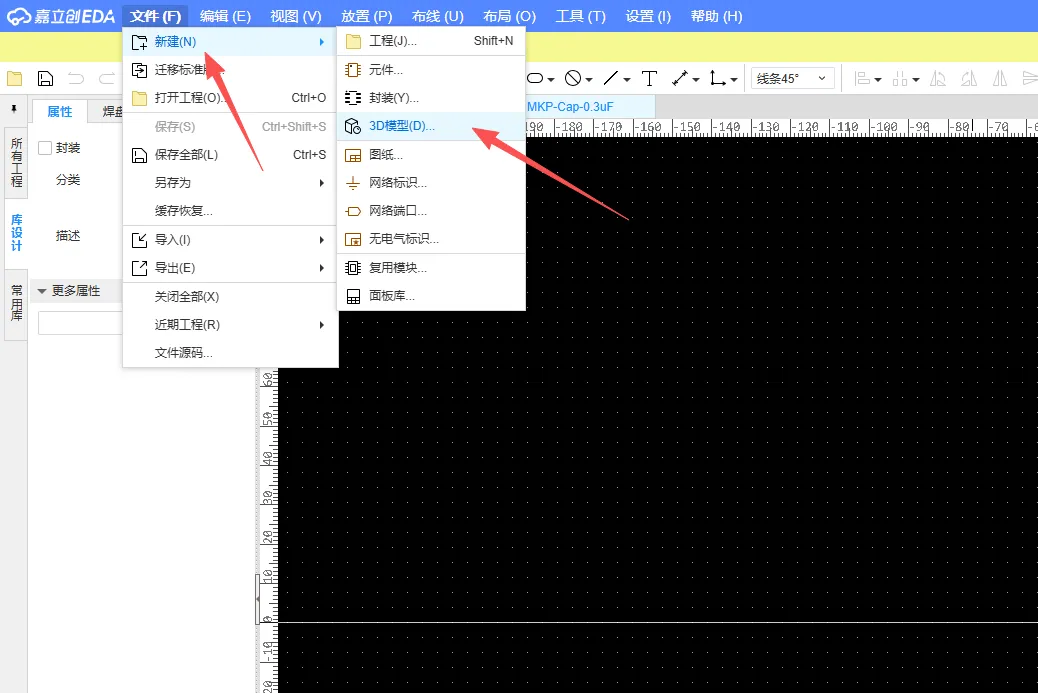Create new 面板库... from submenu
The image size is (1038, 693).
click(x=431, y=296)
